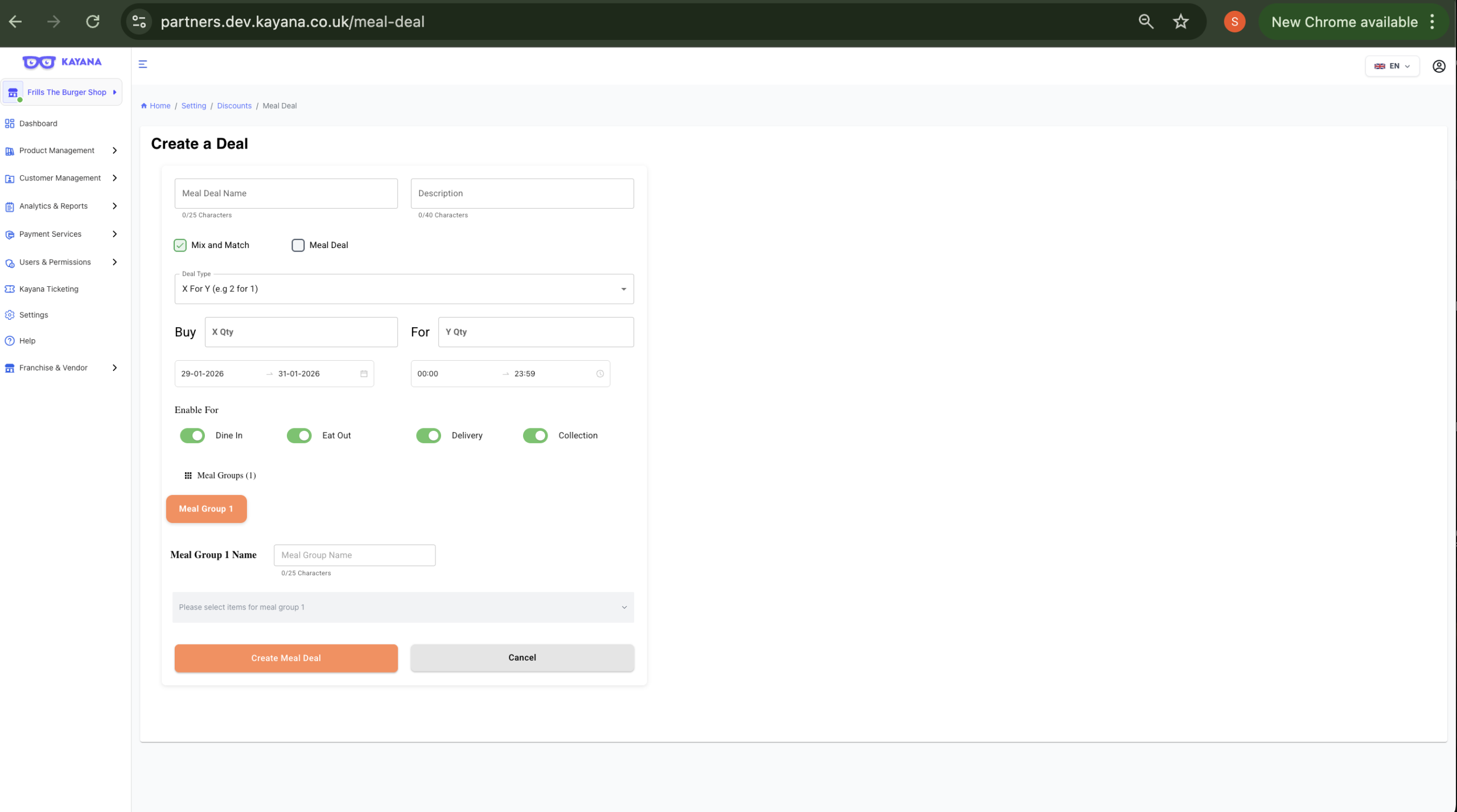Click the X Qty input field
1457x812 pixels.
tap(301, 332)
